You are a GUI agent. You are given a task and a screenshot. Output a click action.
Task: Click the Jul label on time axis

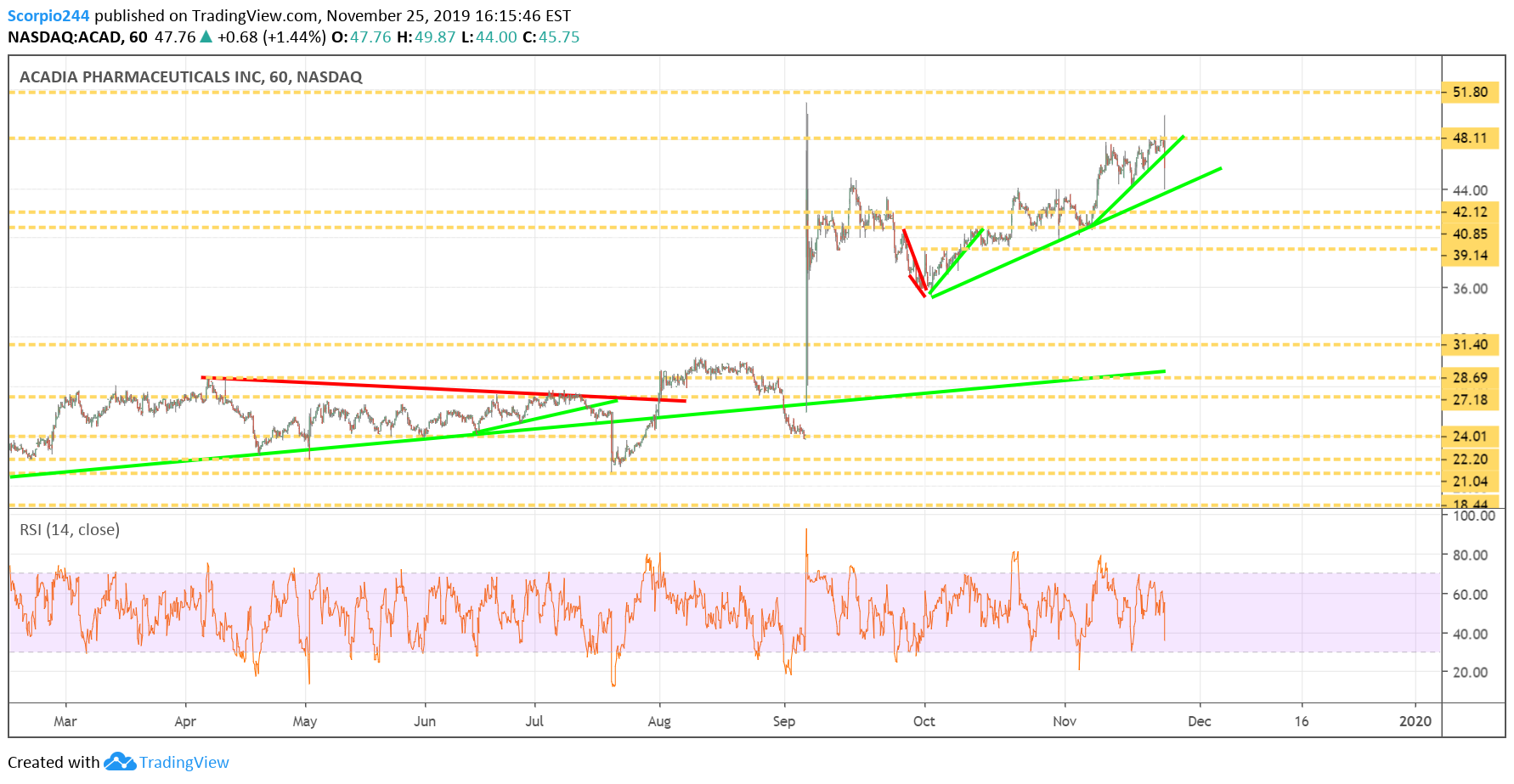(534, 721)
